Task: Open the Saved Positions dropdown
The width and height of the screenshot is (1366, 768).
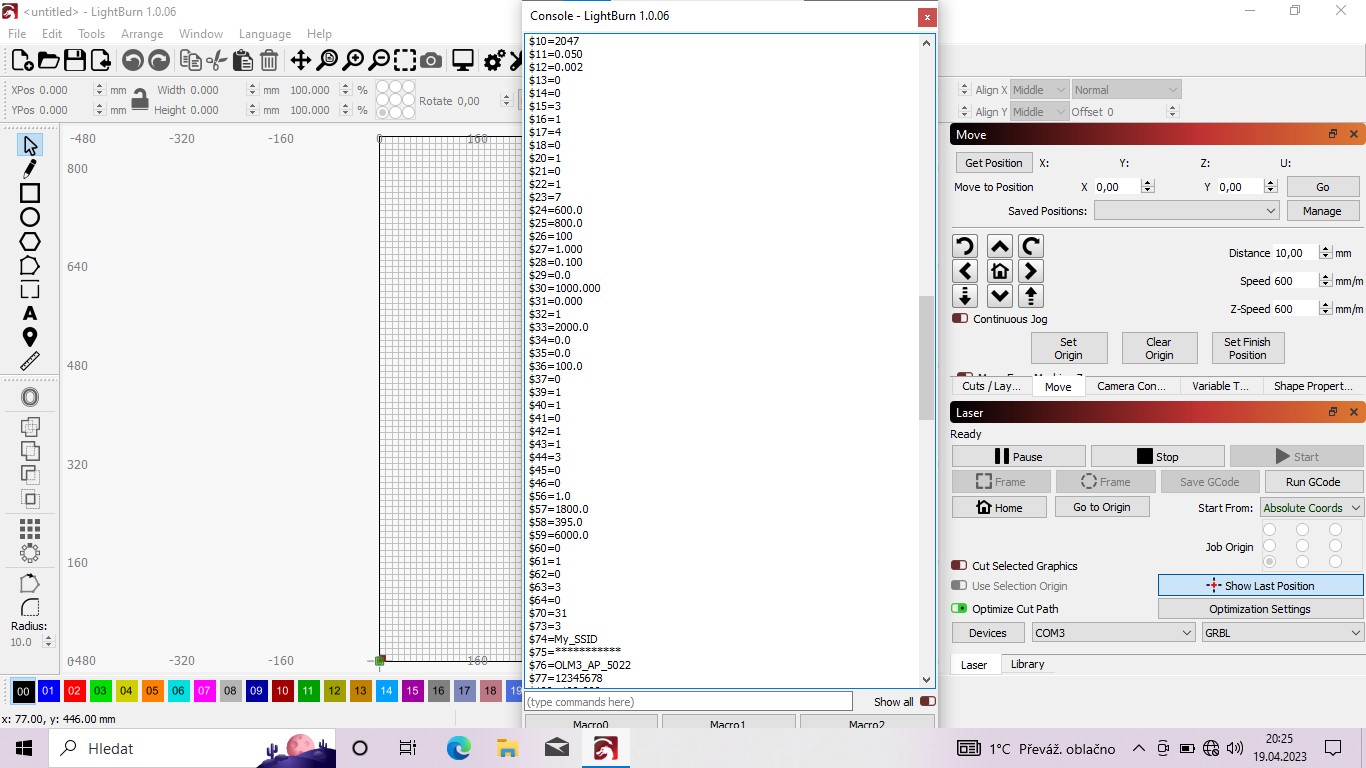Action: coord(1186,211)
